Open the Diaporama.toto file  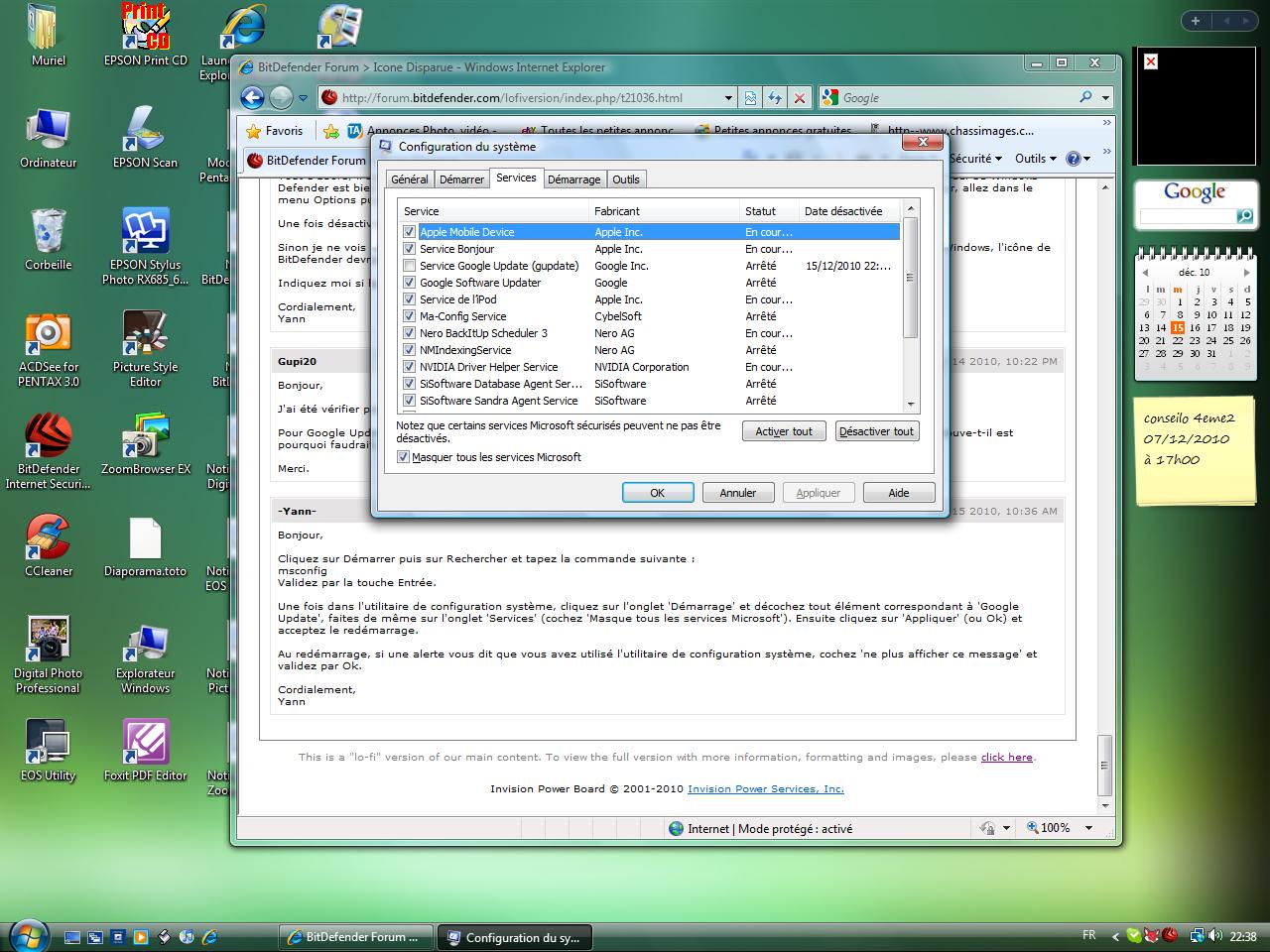pyautogui.click(x=145, y=545)
